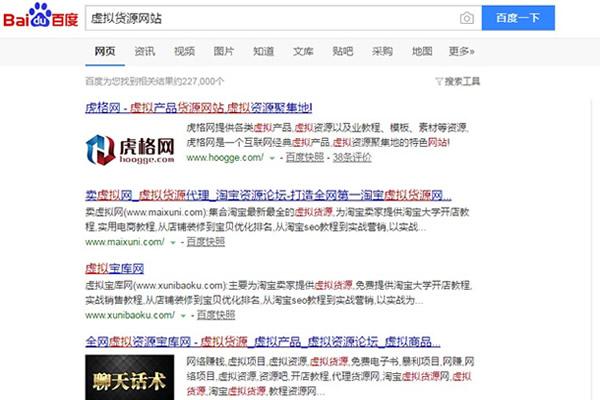
Task: Expand the 更多» menu
Action: tap(461, 51)
